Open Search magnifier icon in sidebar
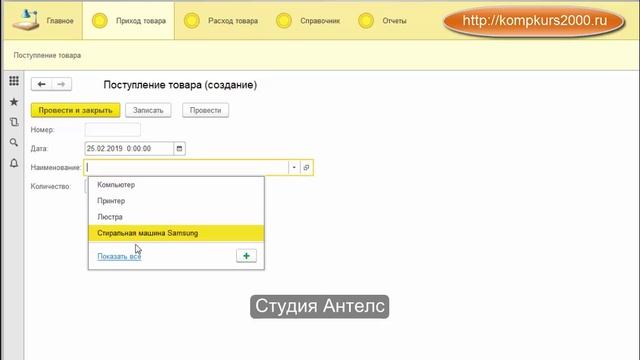The height and width of the screenshot is (360, 640). pyautogui.click(x=14, y=142)
